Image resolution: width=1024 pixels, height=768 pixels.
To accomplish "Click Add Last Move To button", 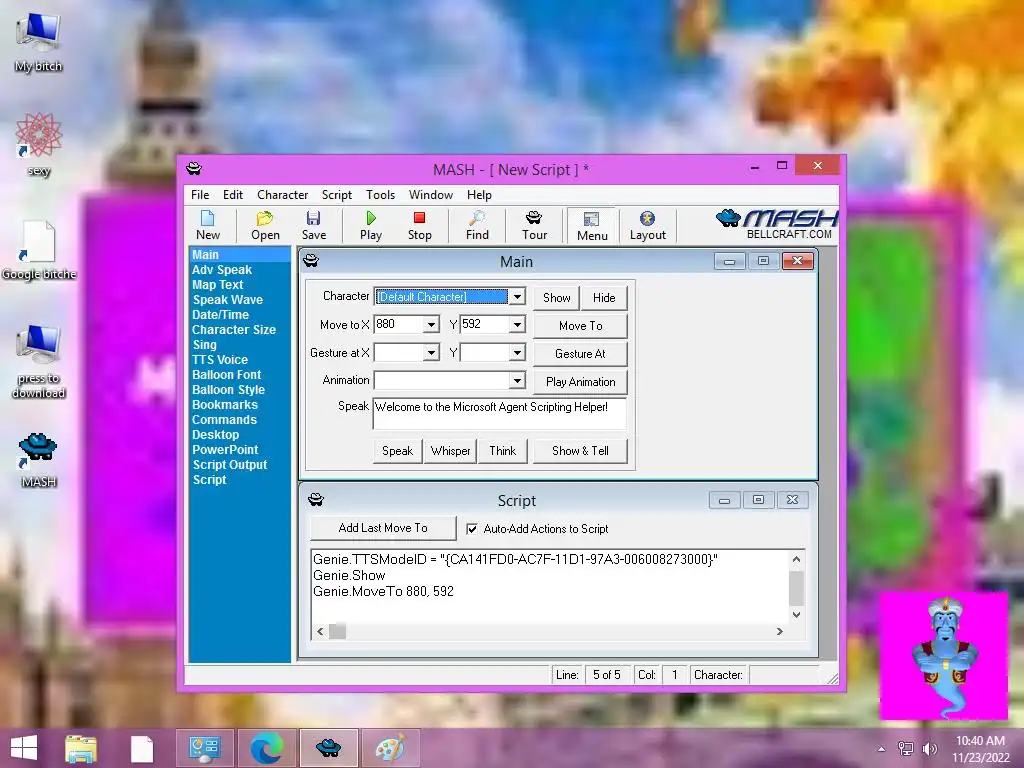I will (383, 528).
